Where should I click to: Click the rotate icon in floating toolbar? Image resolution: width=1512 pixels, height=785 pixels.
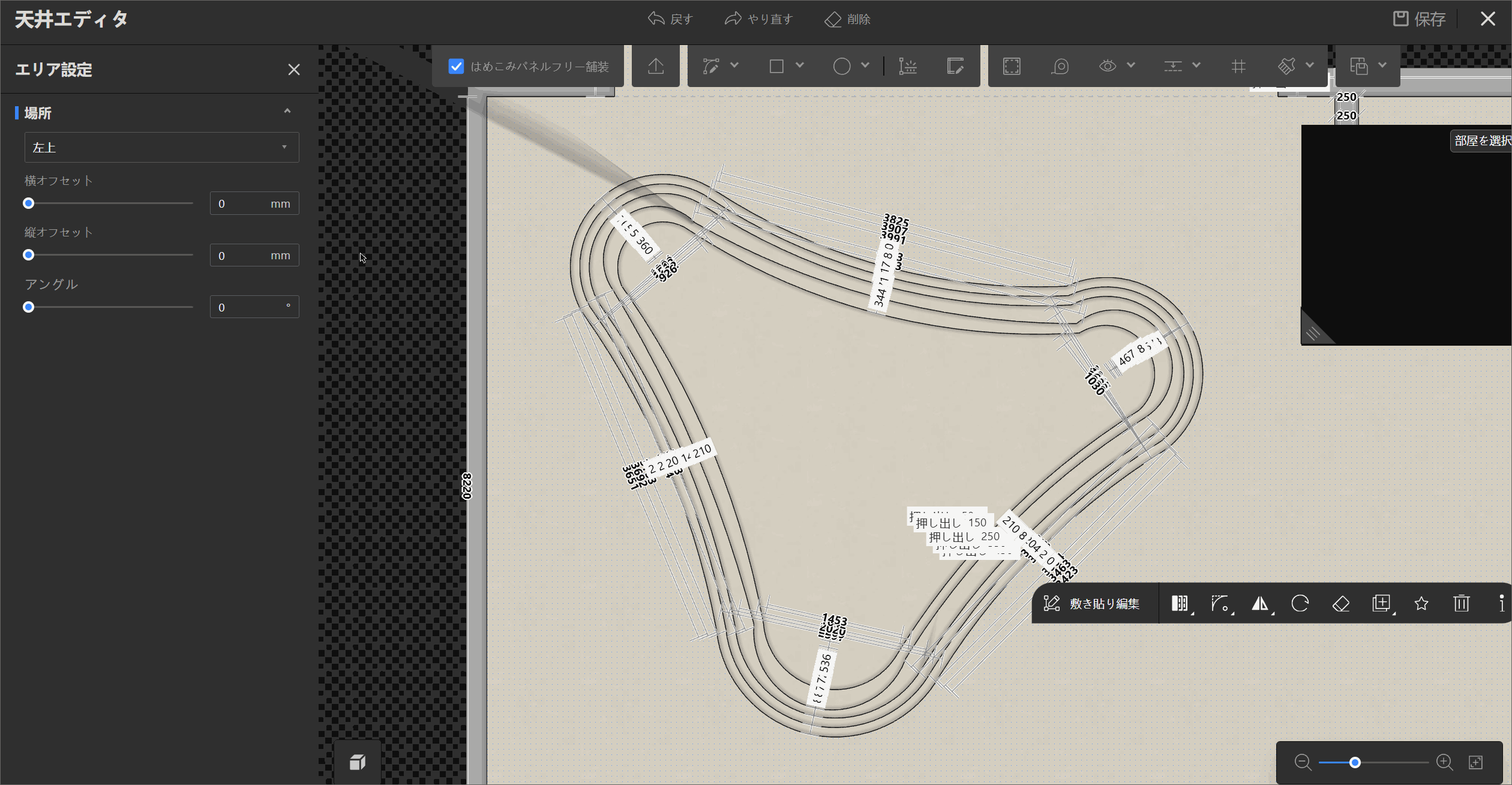pos(1300,604)
